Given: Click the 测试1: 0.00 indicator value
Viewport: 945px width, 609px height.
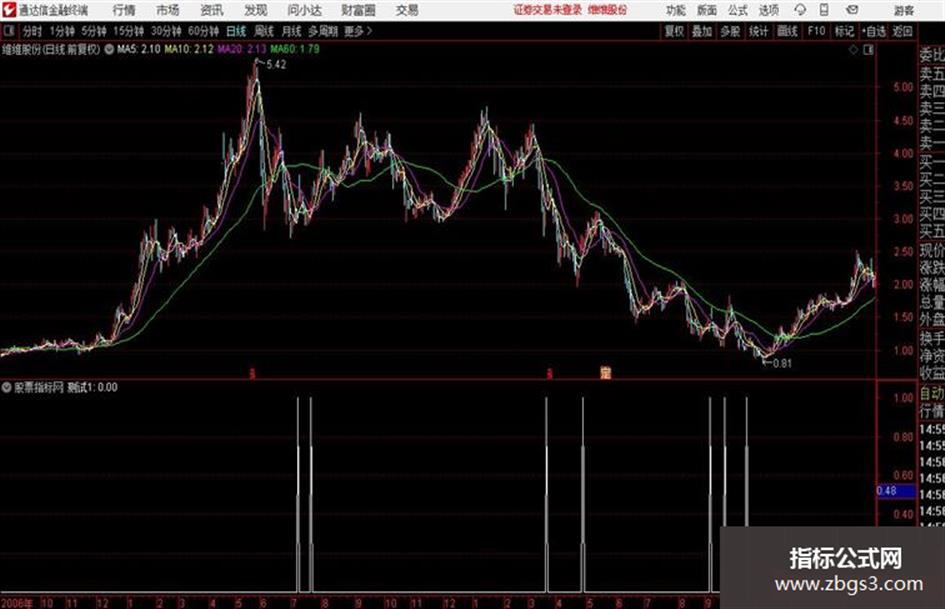Looking at the screenshot, I should [x=92, y=387].
